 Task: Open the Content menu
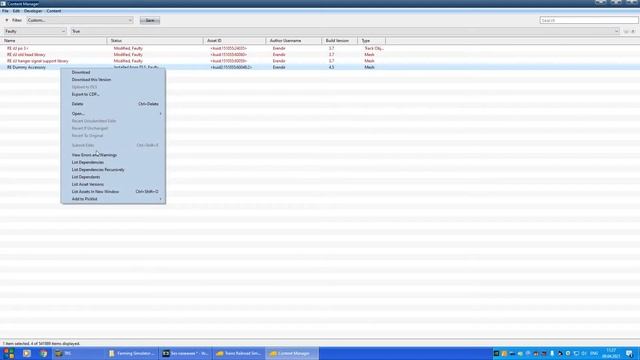(x=53, y=11)
